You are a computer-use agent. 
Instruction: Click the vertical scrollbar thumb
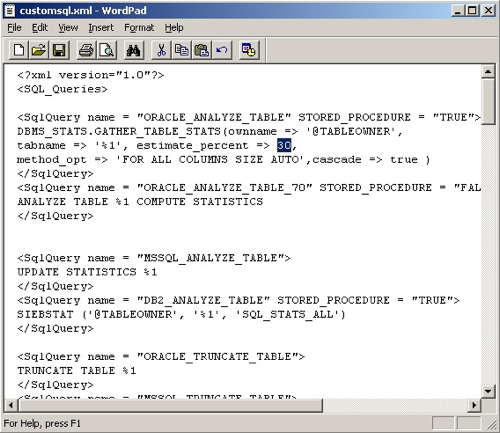tap(488, 102)
